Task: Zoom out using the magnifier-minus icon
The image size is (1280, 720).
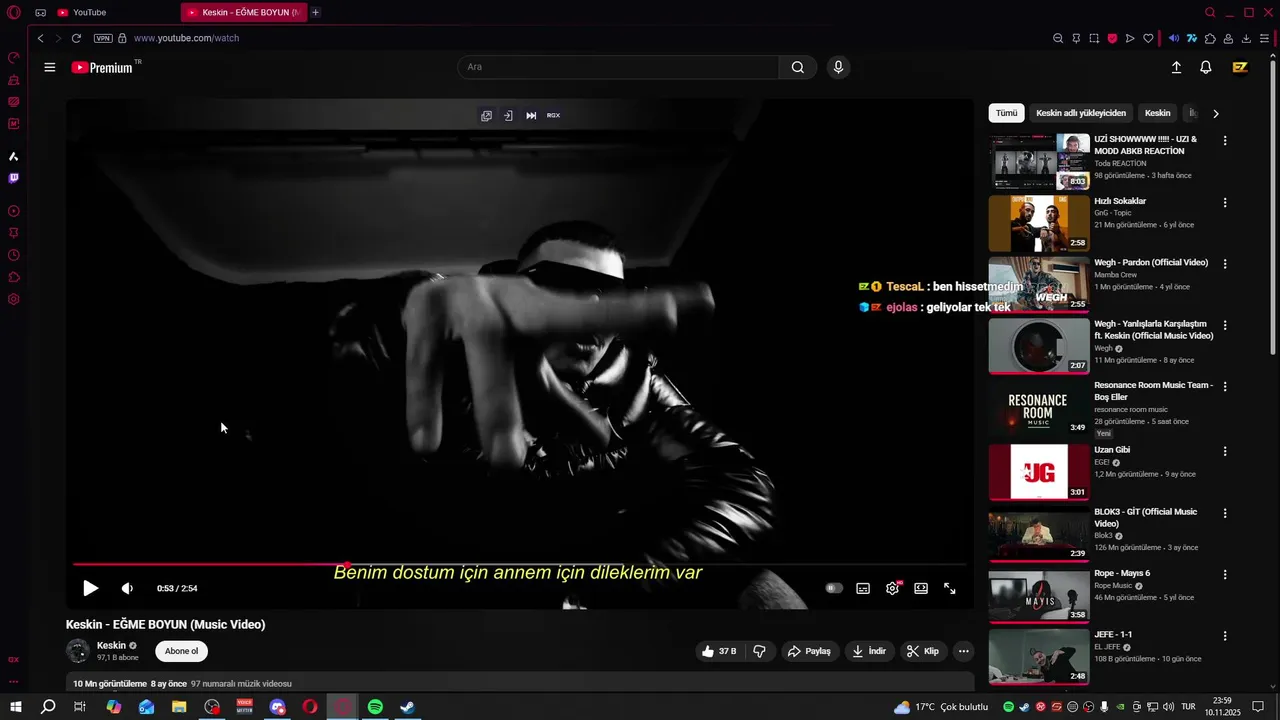Action: coord(1058,38)
